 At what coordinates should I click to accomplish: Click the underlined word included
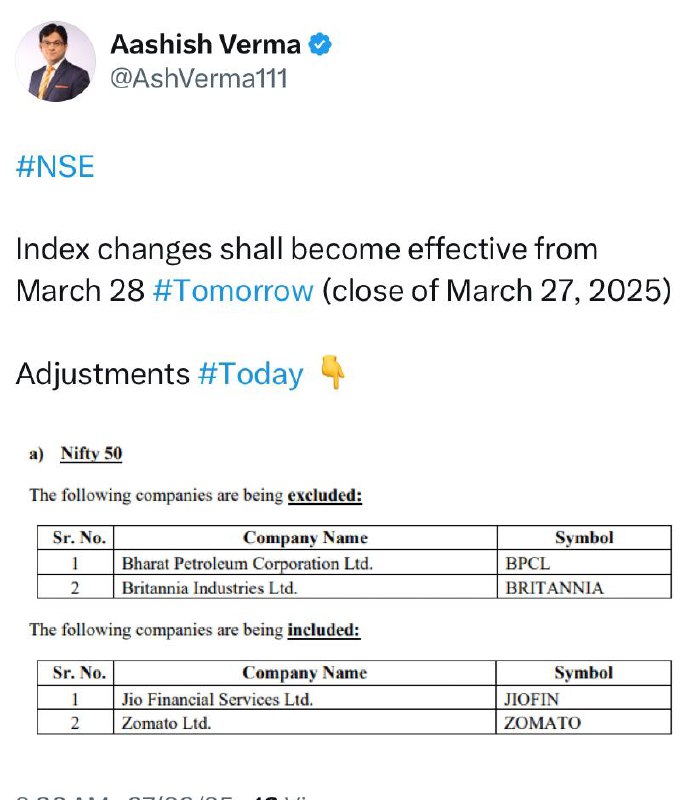coord(324,630)
